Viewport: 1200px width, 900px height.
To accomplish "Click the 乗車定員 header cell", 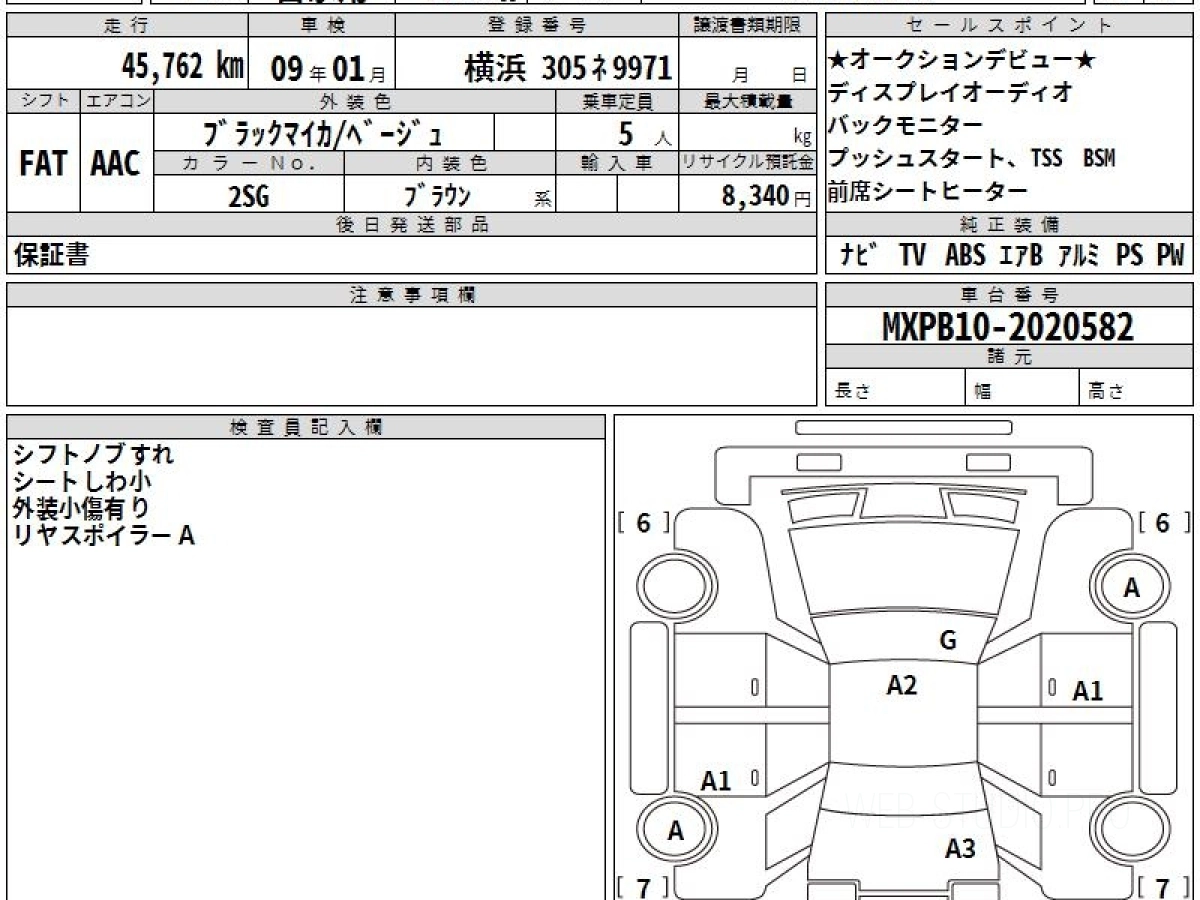I will [x=618, y=101].
